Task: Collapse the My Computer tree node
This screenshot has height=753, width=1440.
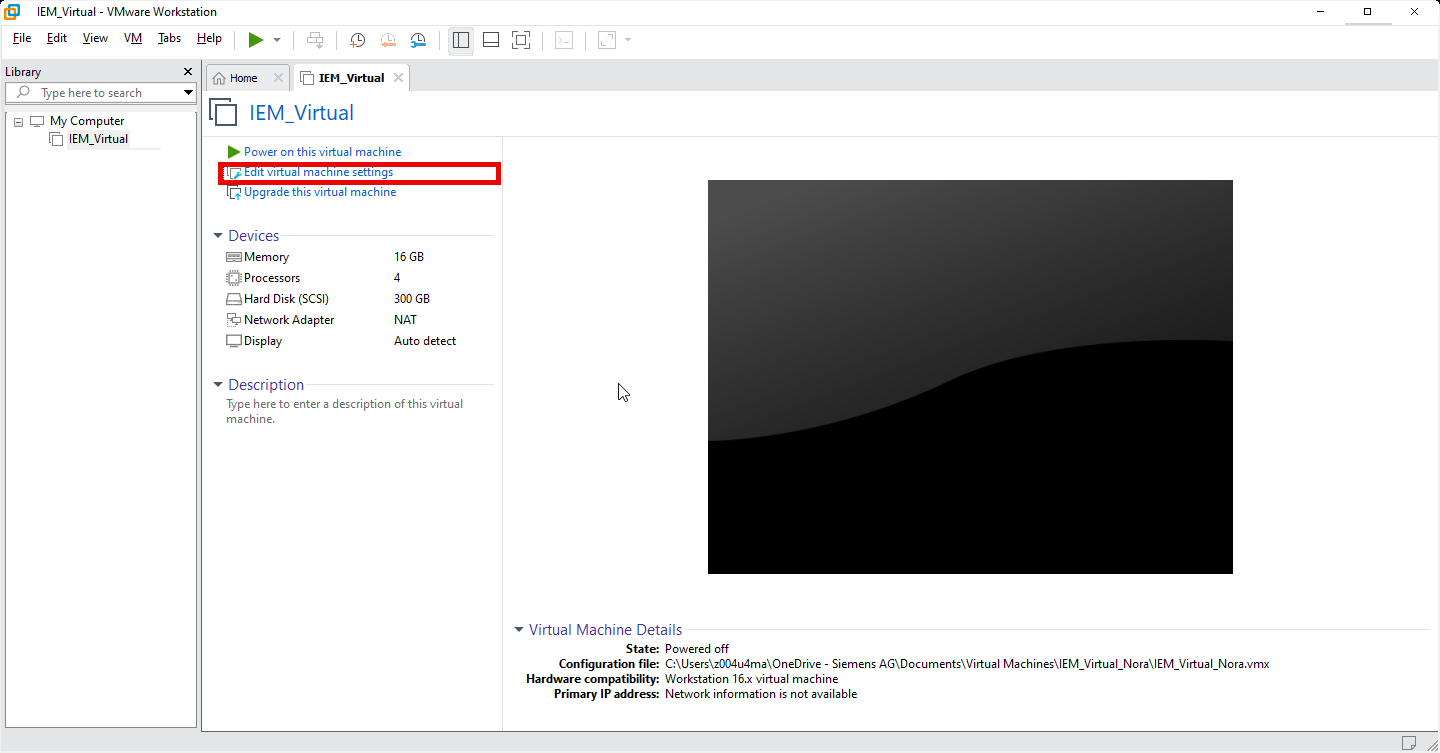Action: click(17, 120)
